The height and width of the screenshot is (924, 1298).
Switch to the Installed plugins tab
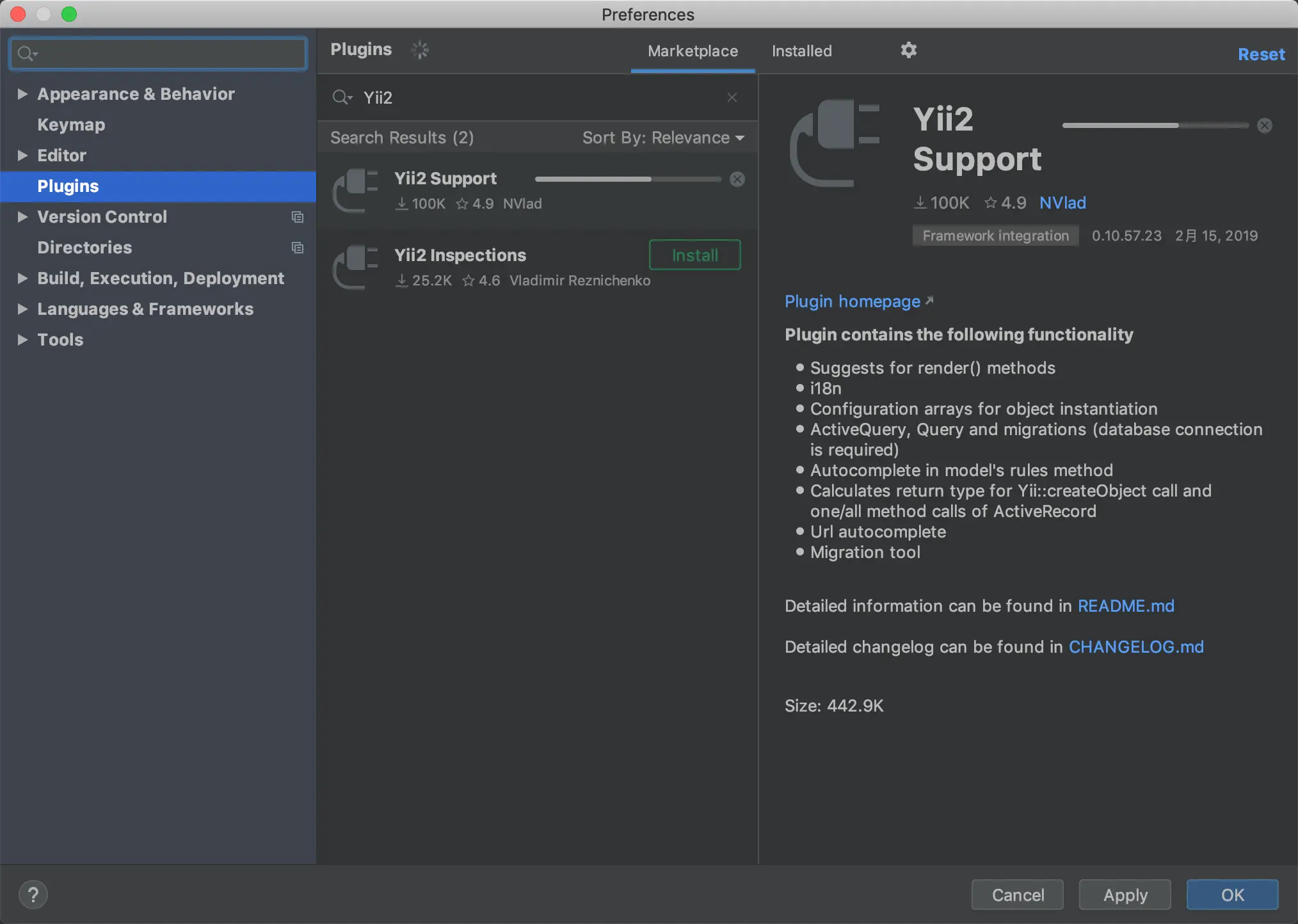pos(801,51)
